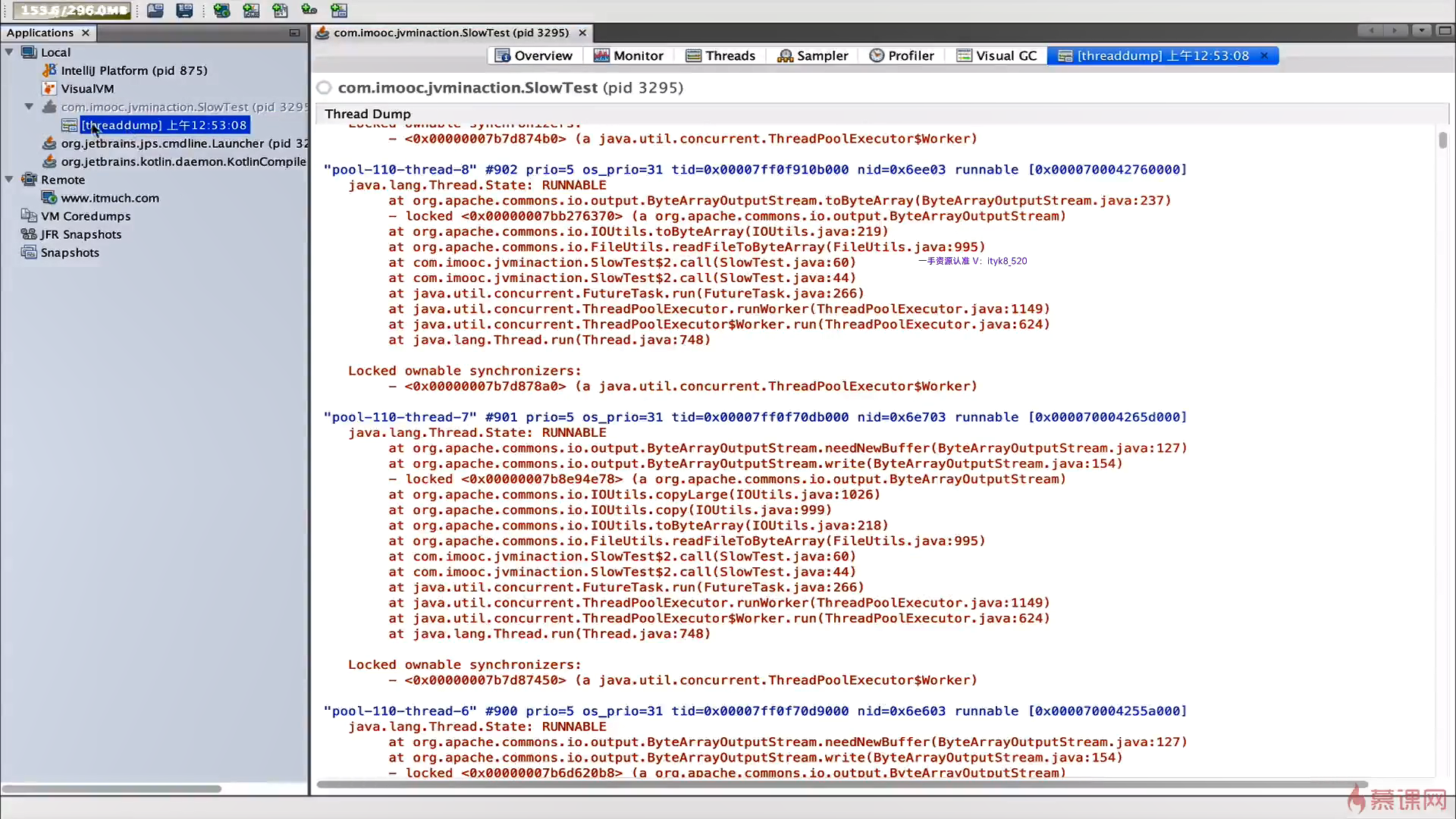The width and height of the screenshot is (1456, 819).
Task: Open the www.itmuch.com remote host
Action: [x=109, y=198]
